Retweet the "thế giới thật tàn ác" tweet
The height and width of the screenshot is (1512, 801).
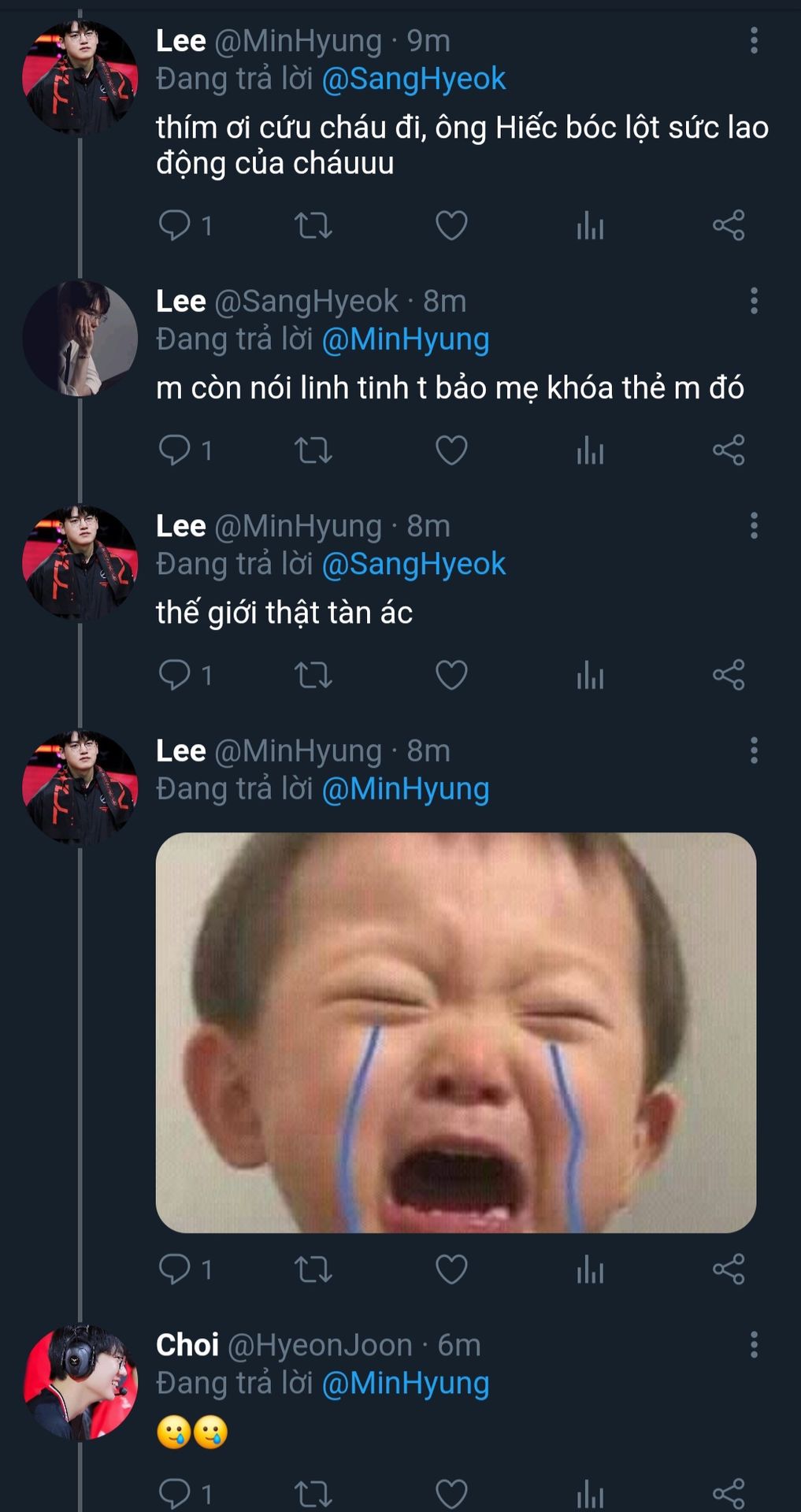(313, 675)
